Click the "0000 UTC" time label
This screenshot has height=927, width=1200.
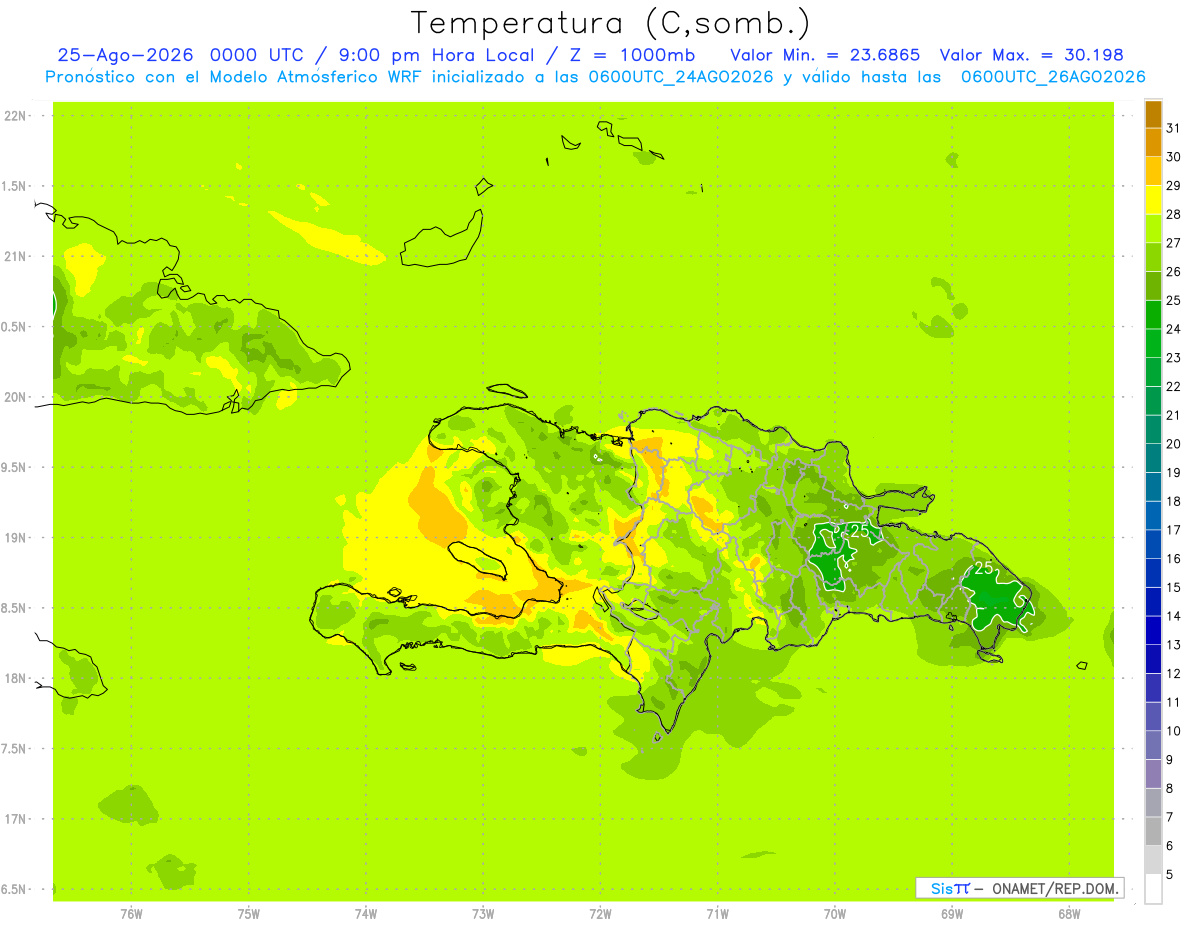tap(258, 55)
